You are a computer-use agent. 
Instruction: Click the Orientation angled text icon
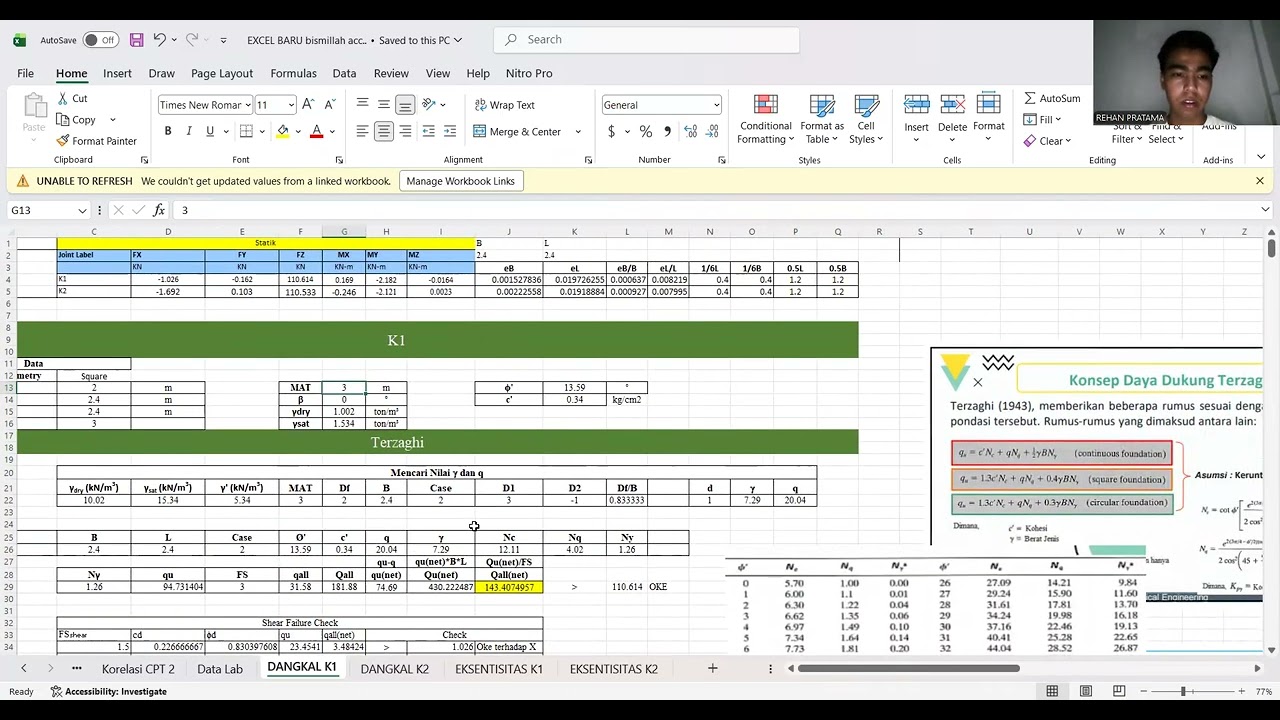pyautogui.click(x=429, y=104)
